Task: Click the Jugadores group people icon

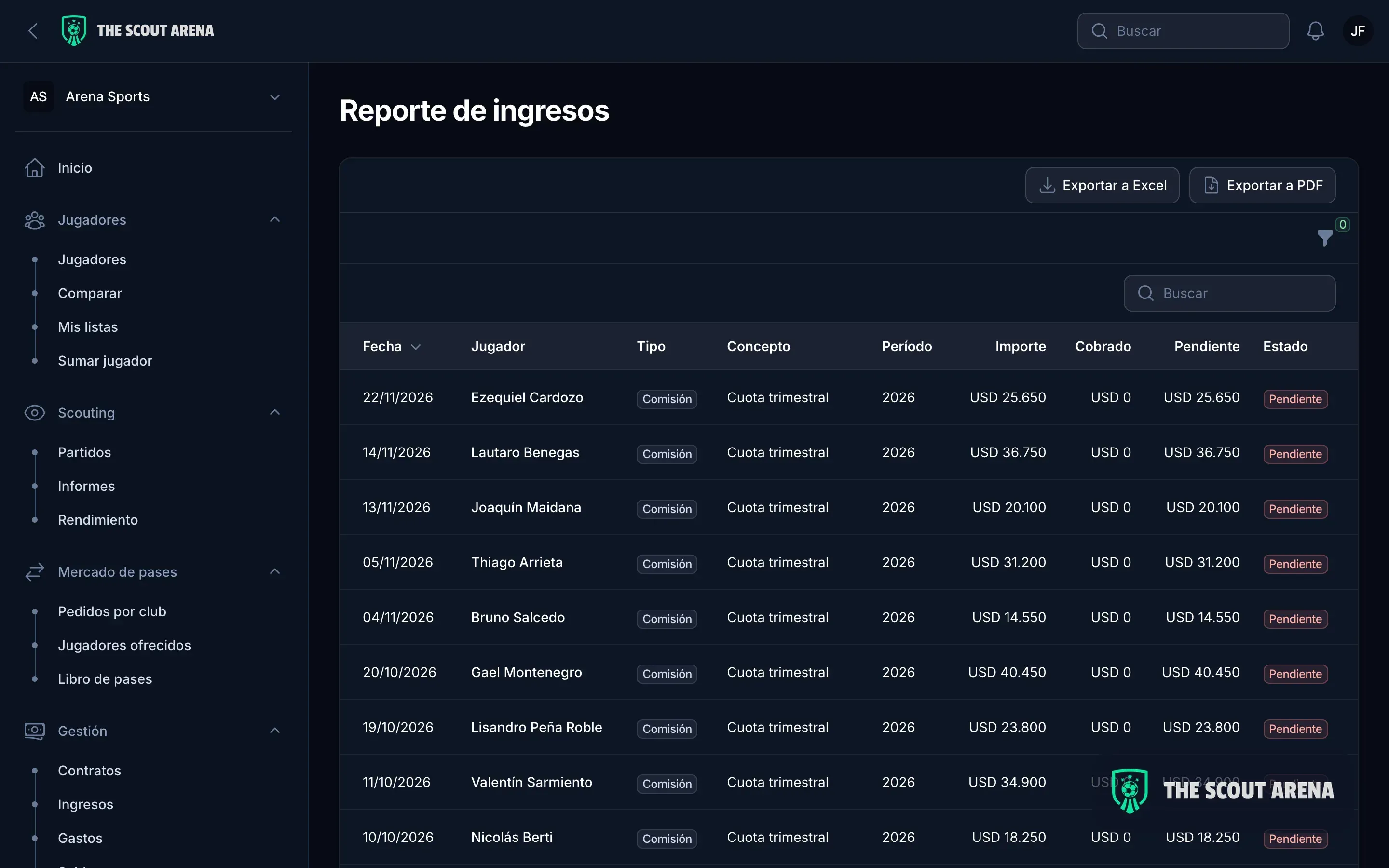Action: [x=34, y=220]
